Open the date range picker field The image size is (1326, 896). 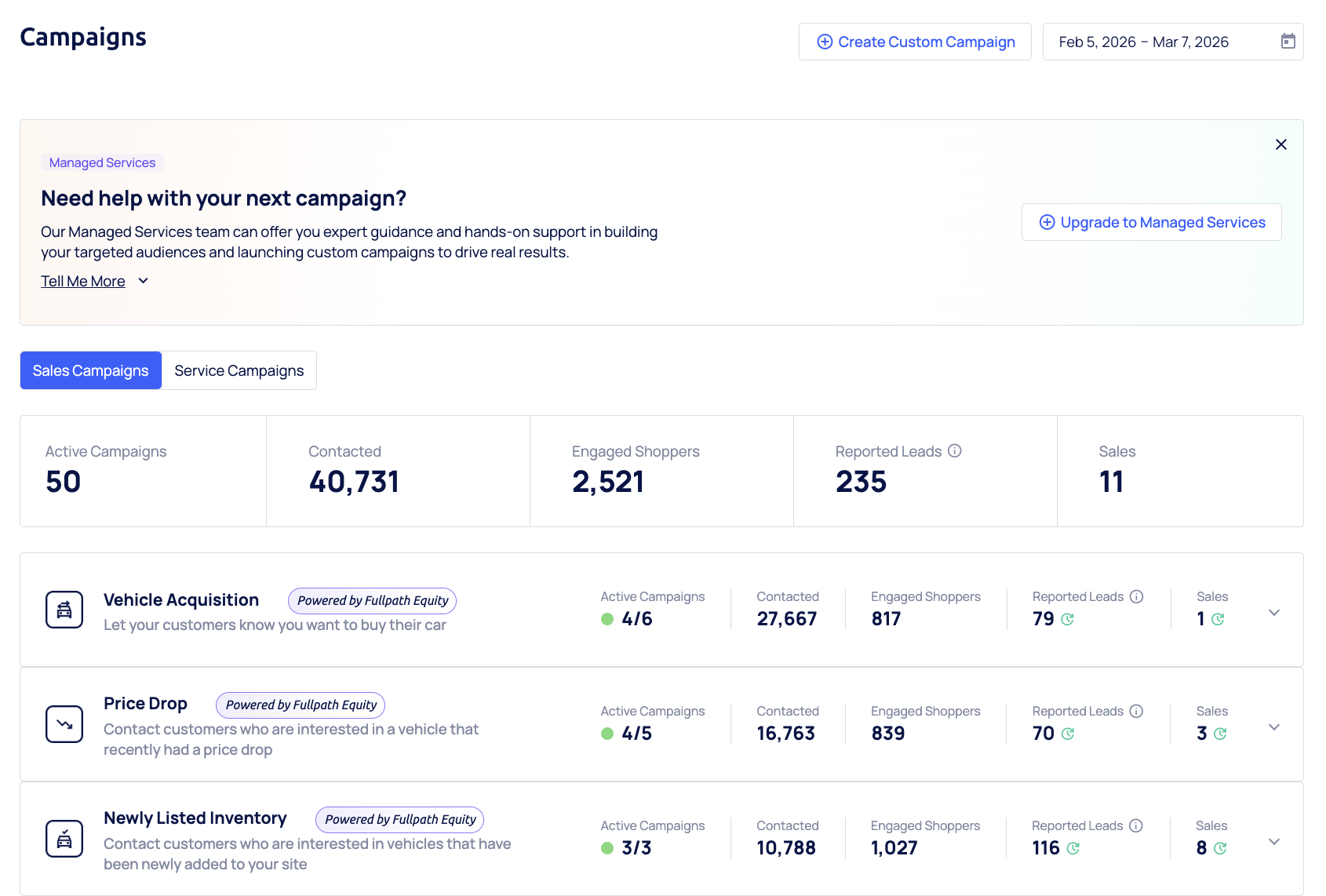1161,42
